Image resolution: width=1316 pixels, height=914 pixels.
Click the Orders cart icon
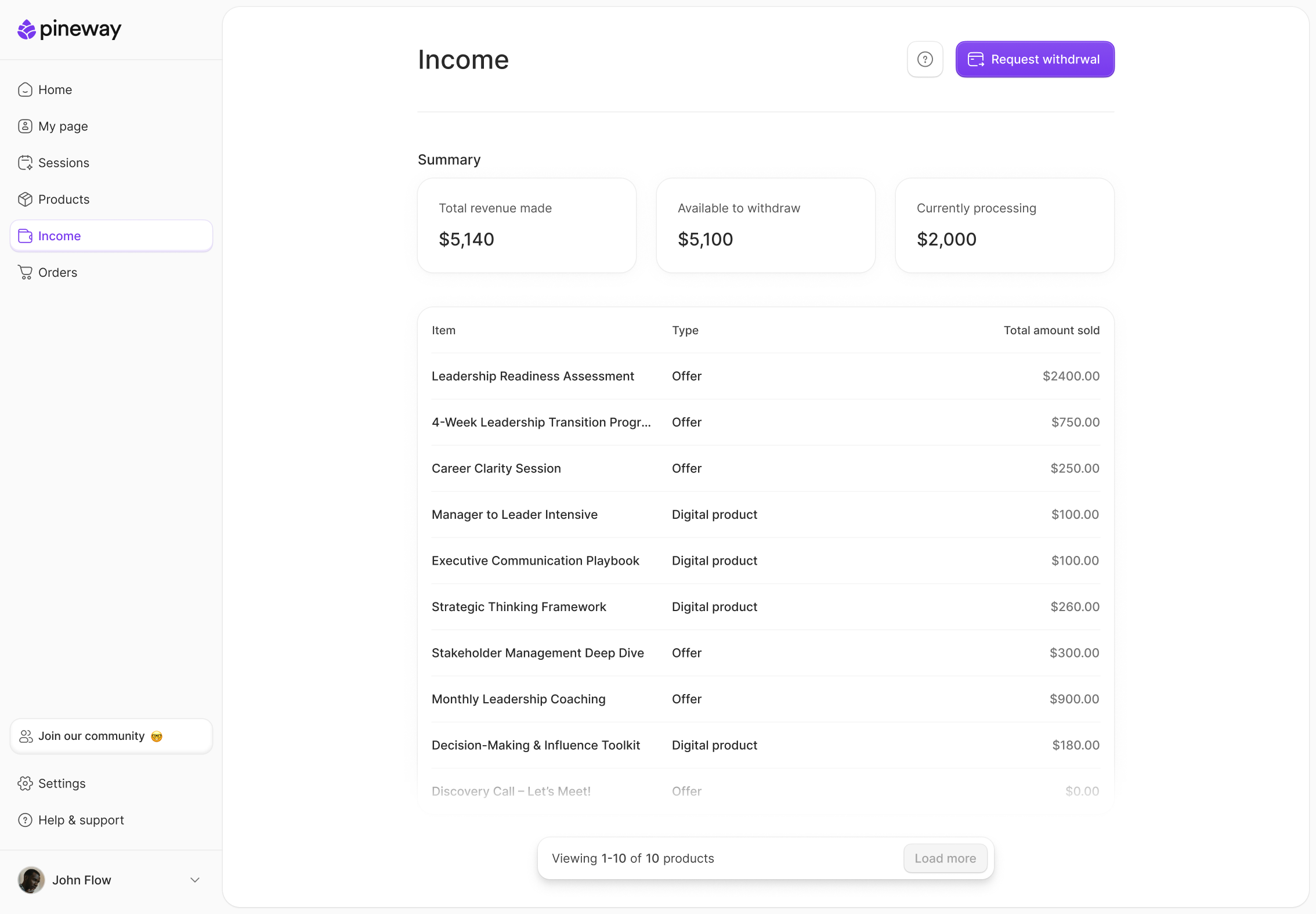(25, 272)
